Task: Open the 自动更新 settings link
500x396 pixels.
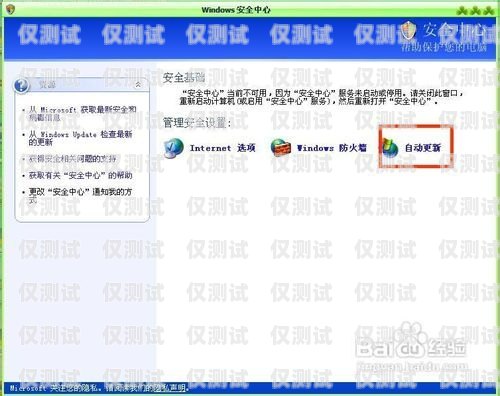Action: (423, 148)
